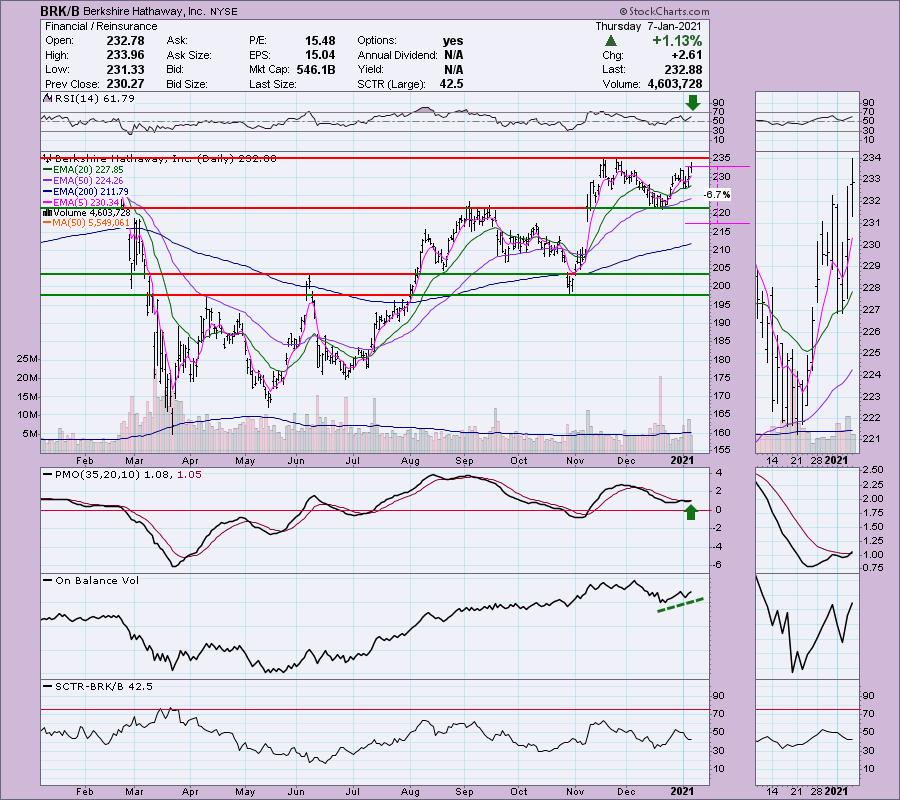
Task: Click the High price value 233.96
Action: [125, 55]
